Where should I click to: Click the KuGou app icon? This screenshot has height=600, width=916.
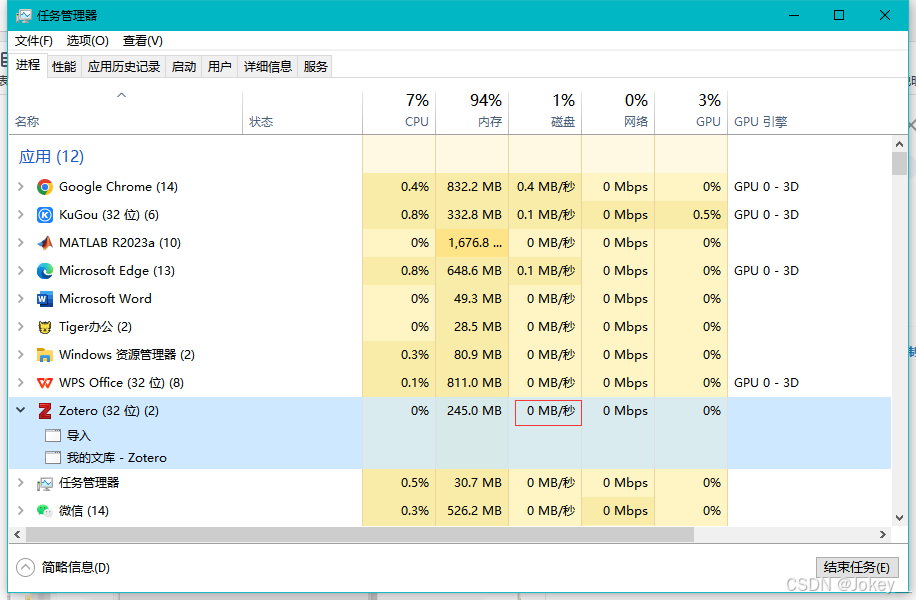pyautogui.click(x=44, y=215)
